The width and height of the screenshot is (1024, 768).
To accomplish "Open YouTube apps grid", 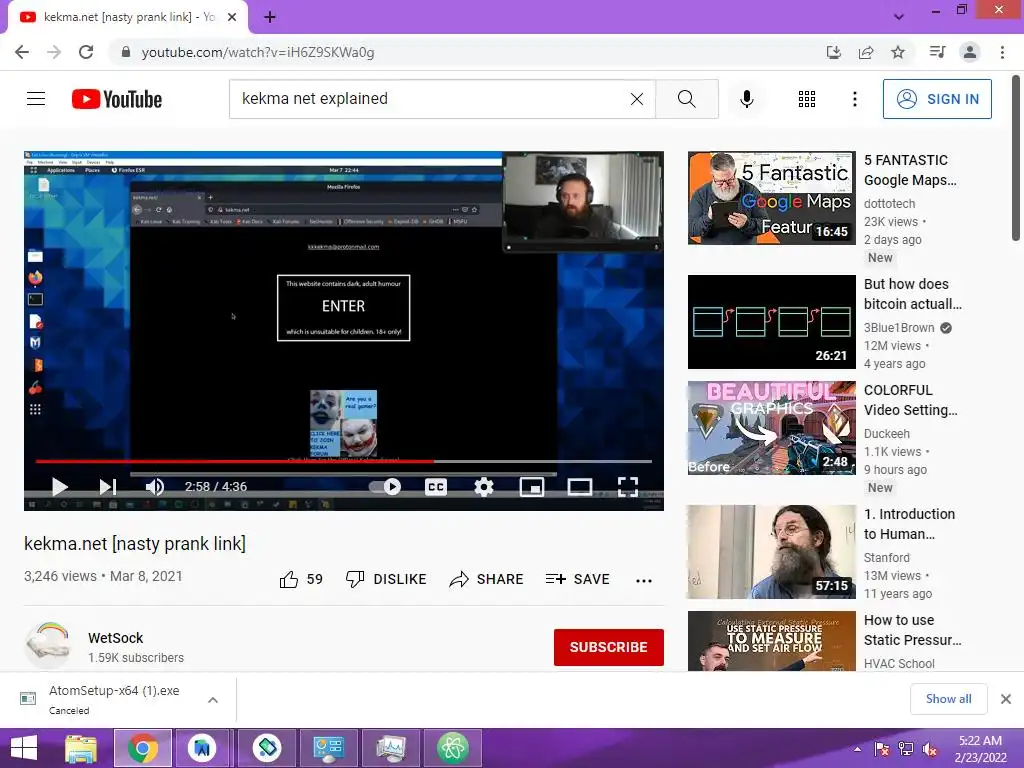I will 807,99.
